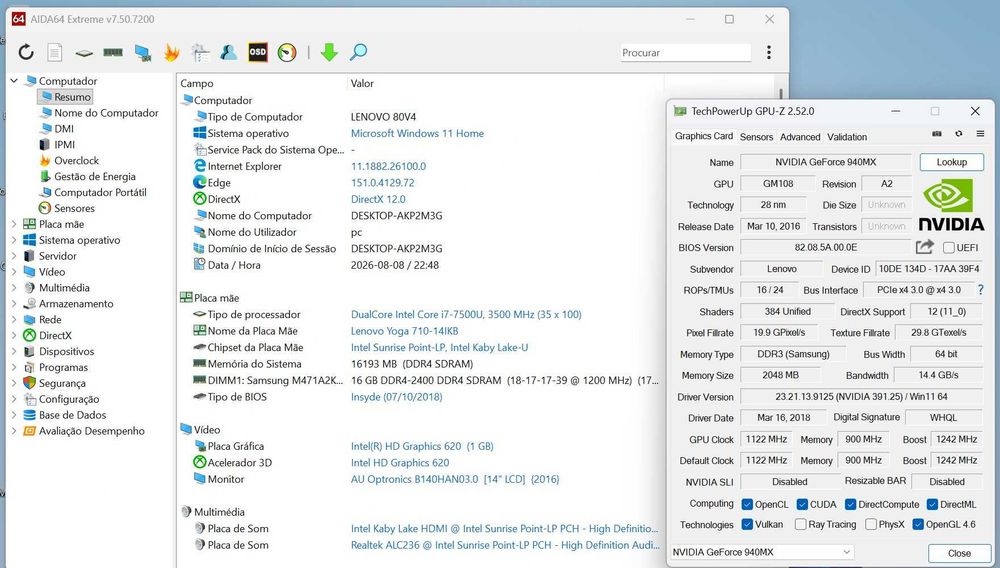Viewport: 1000px width, 568px height.
Task: Click the magnifier search icon in toolbar
Action: pos(358,52)
